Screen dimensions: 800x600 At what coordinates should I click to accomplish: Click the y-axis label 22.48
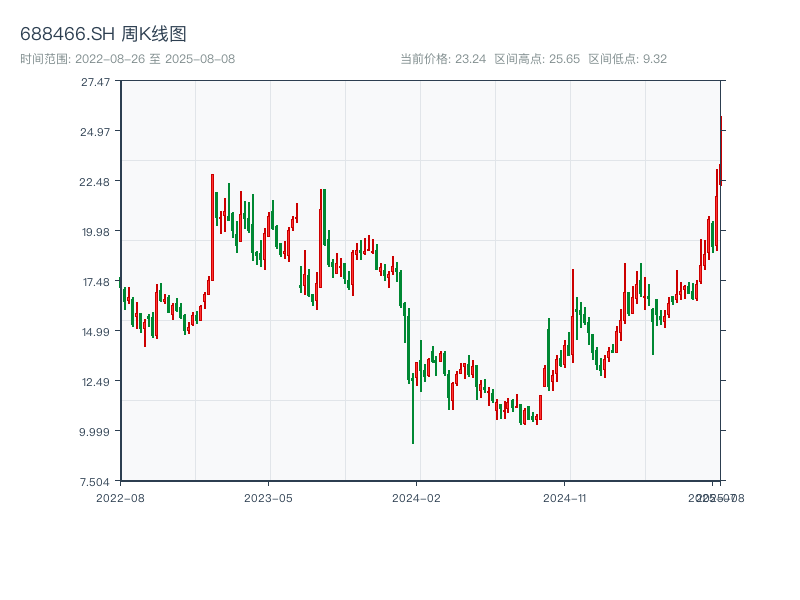95,182
